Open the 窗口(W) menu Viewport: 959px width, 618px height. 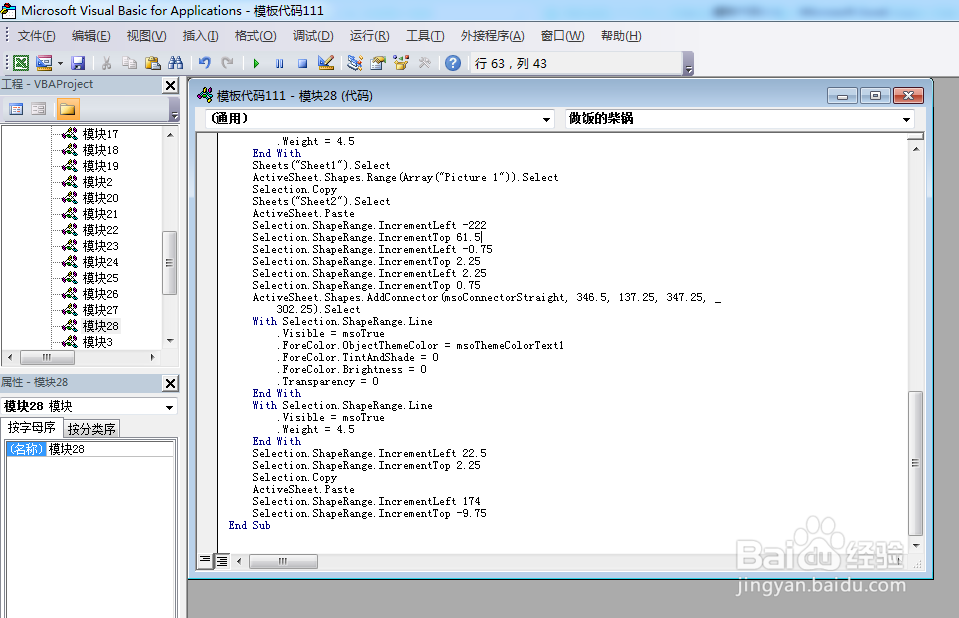(x=563, y=36)
